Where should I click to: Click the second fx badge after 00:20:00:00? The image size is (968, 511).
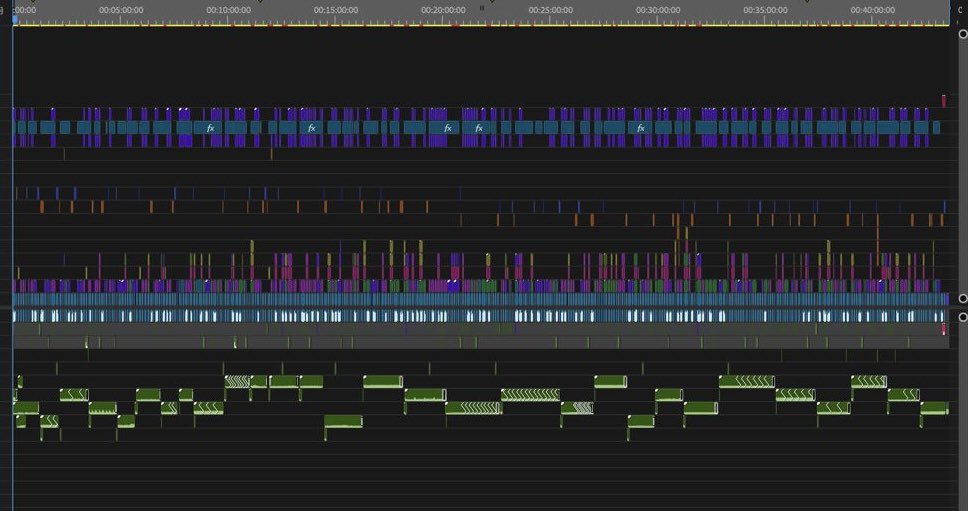[x=478, y=128]
